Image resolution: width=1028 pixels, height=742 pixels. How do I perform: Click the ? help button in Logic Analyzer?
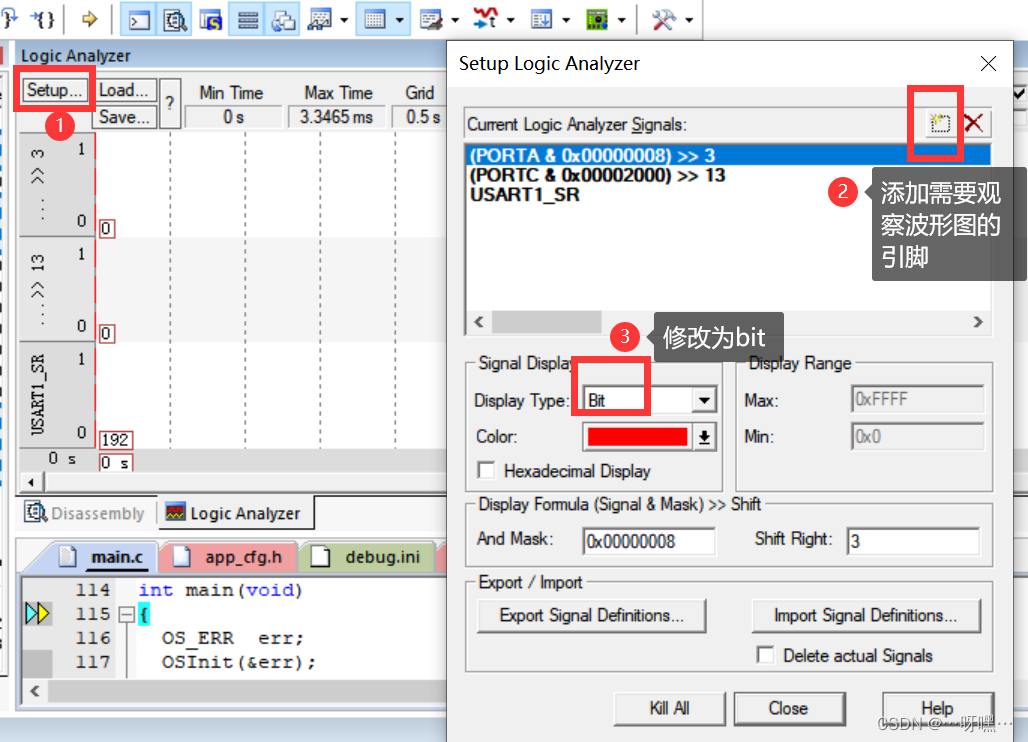170,103
